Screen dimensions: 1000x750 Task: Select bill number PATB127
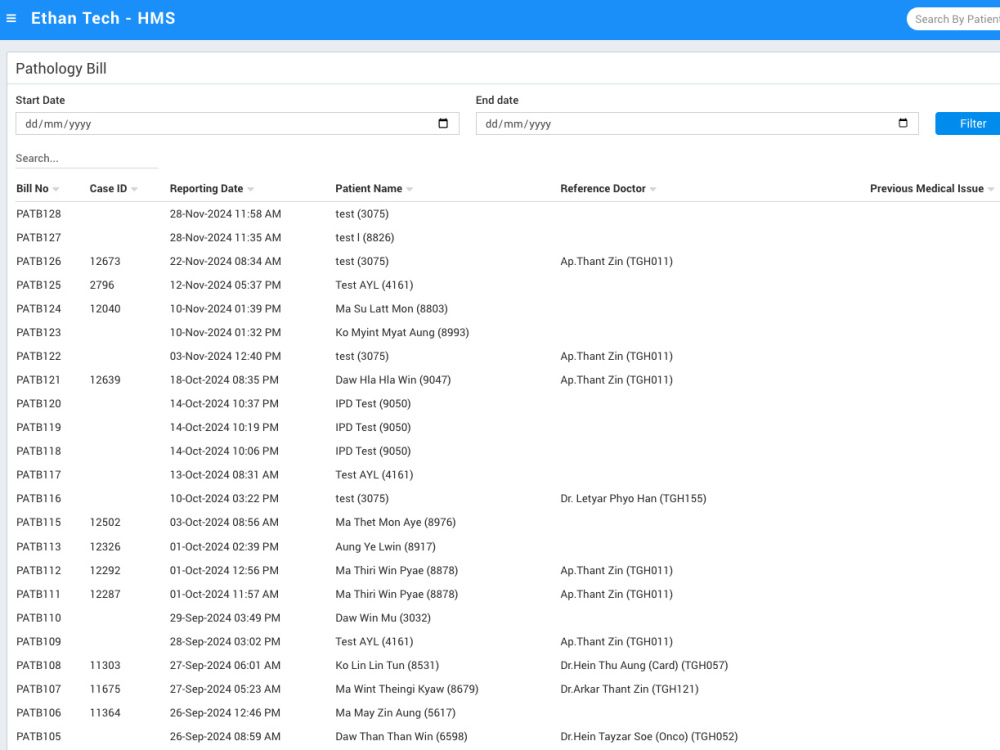pos(38,237)
